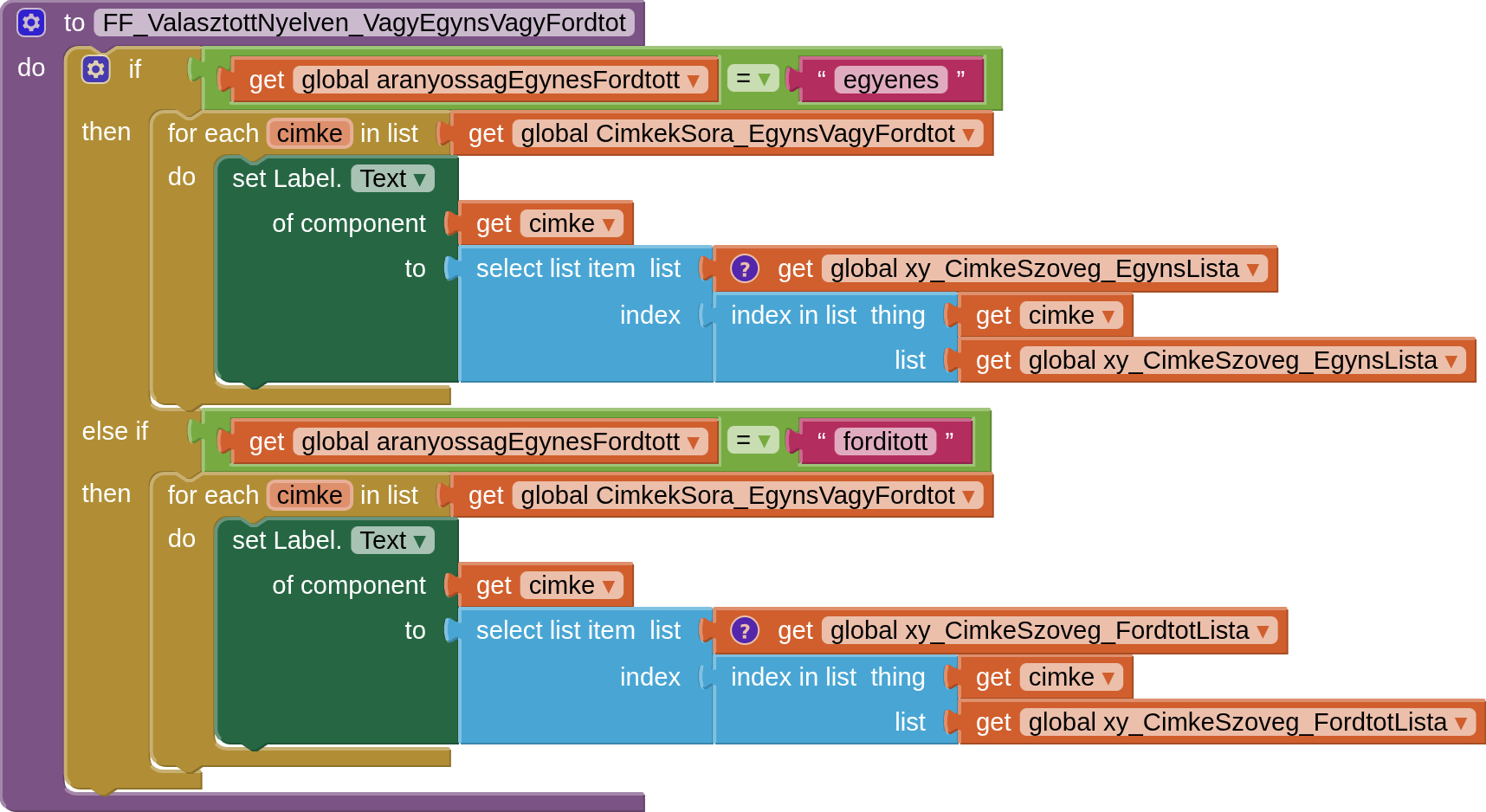Open the if block's gear mutator icon

pyautogui.click(x=95, y=69)
